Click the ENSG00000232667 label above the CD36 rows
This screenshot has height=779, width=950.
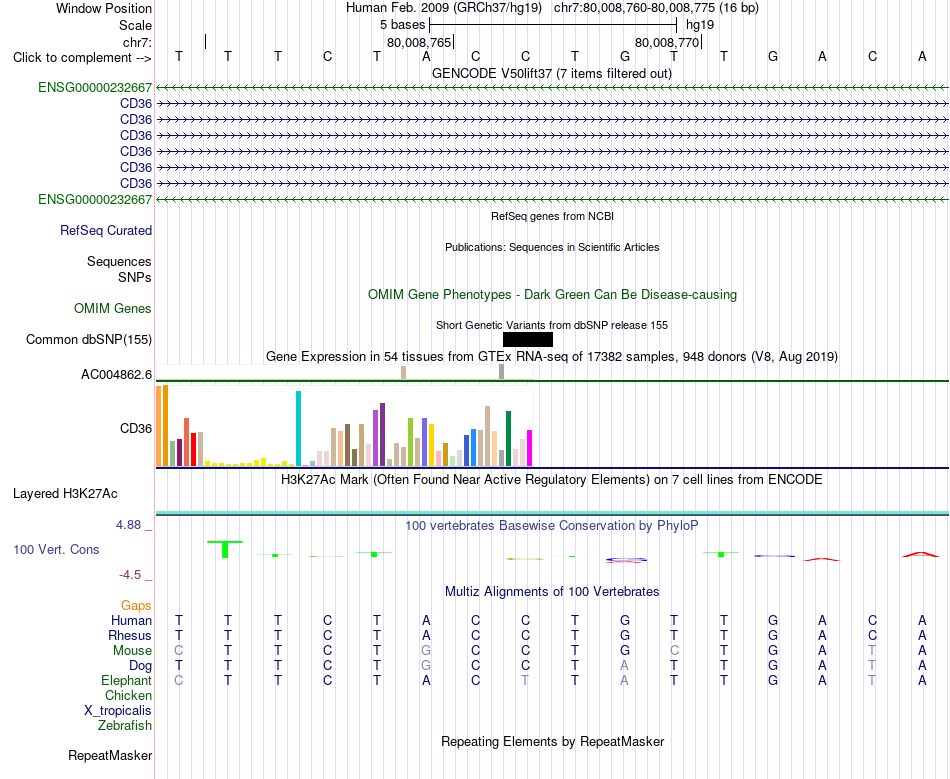click(95, 88)
